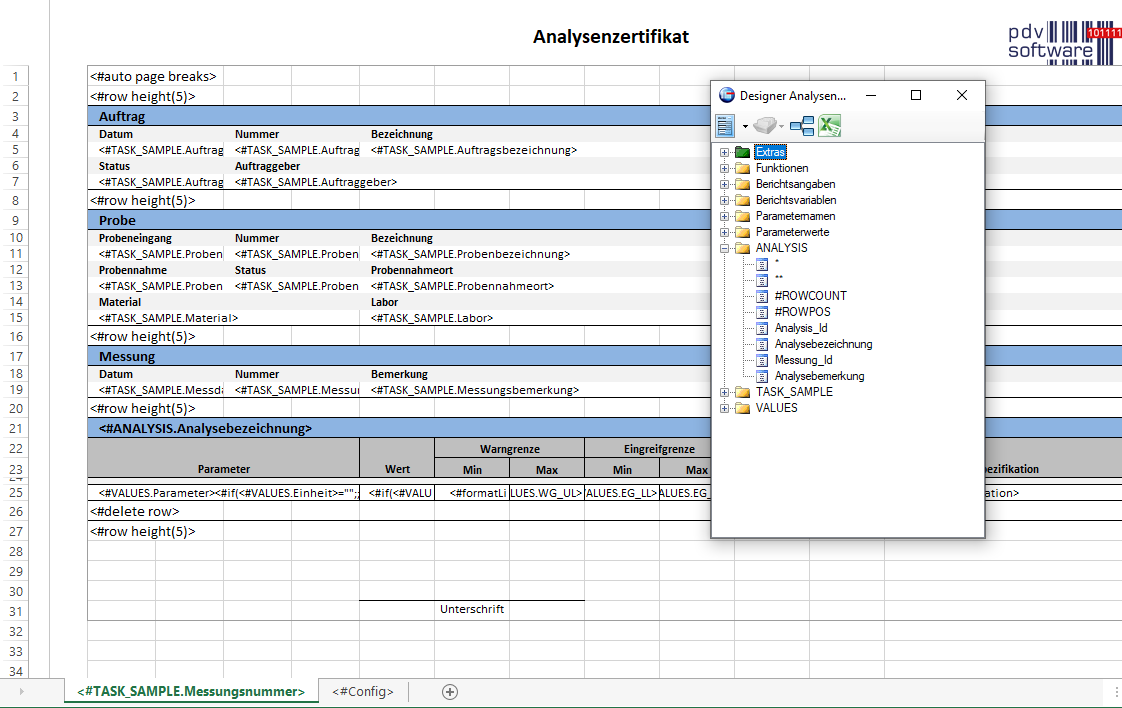This screenshot has height=708, width=1122.
Task: Click the <#delete row> cell
Action: click(x=135, y=511)
